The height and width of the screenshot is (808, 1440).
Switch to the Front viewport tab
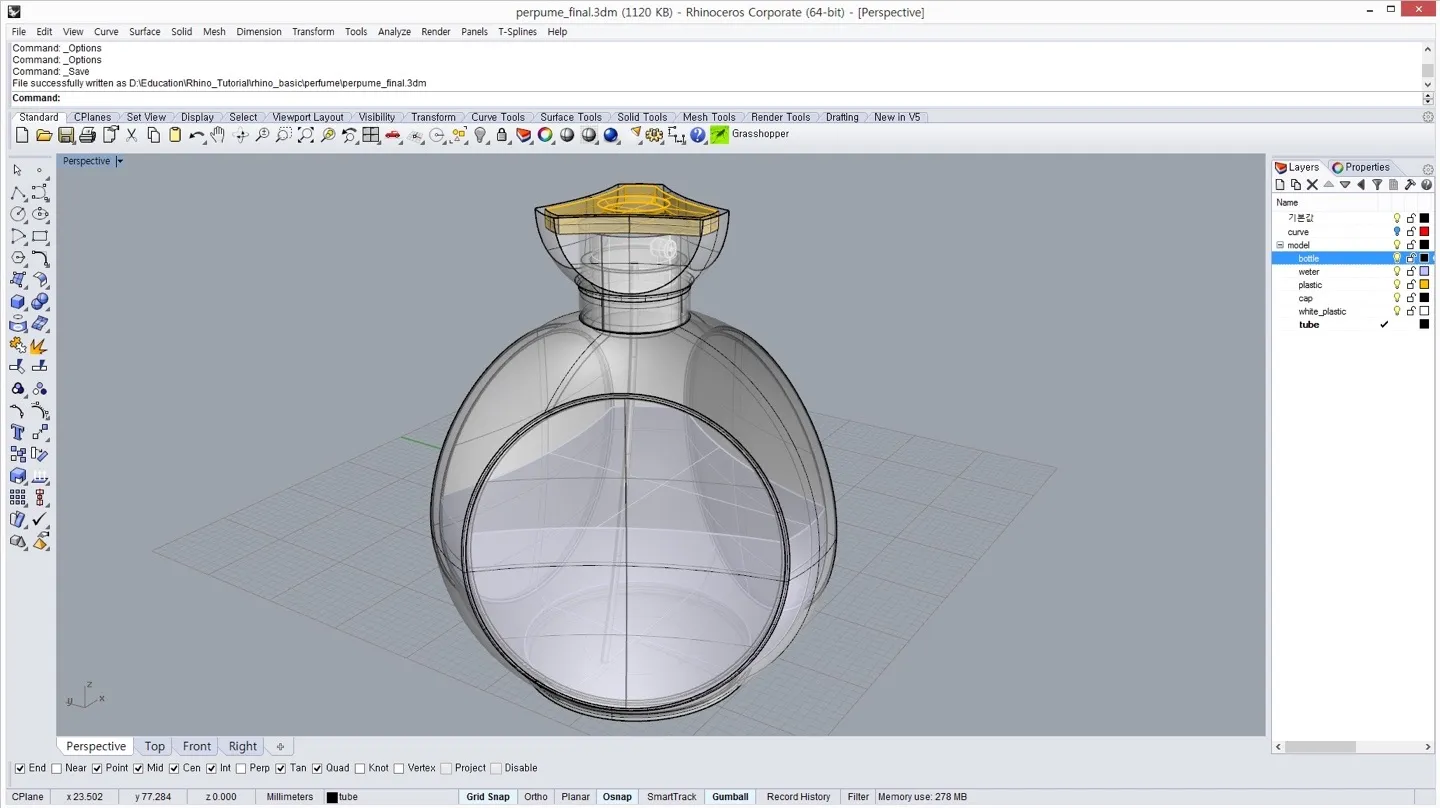point(197,746)
